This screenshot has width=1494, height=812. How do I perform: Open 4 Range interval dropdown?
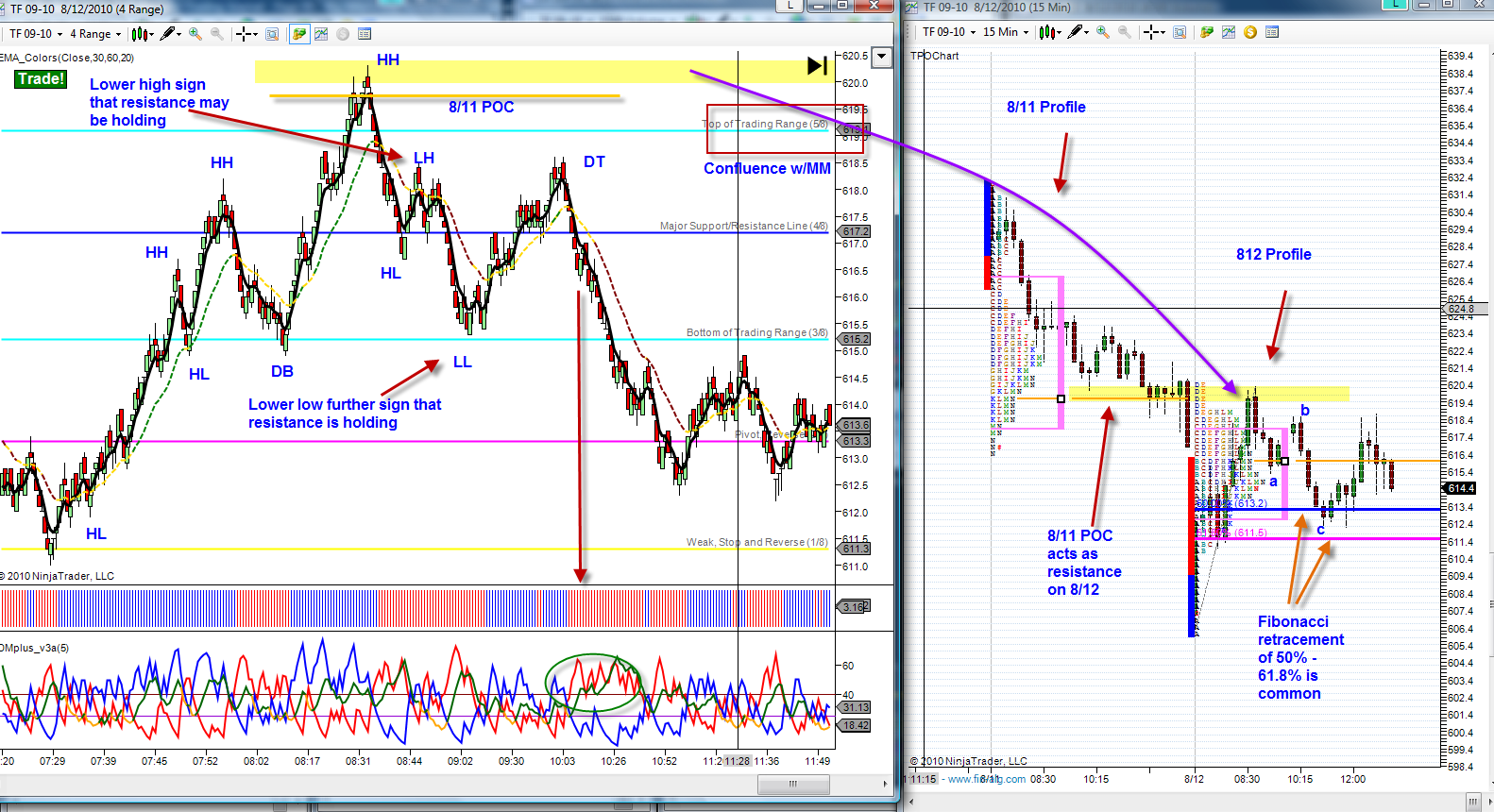pyautogui.click(x=95, y=34)
